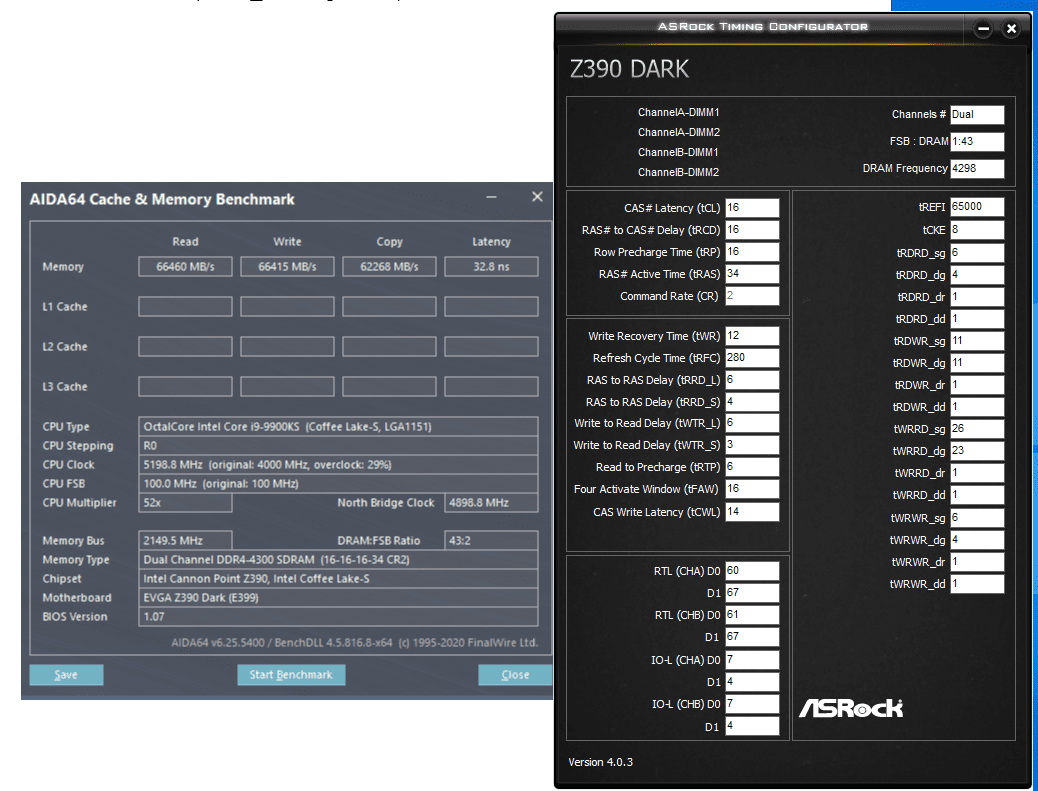This screenshot has height=791, width=1038.
Task: Select the tRDRD_dg value field
Action: coord(977,275)
